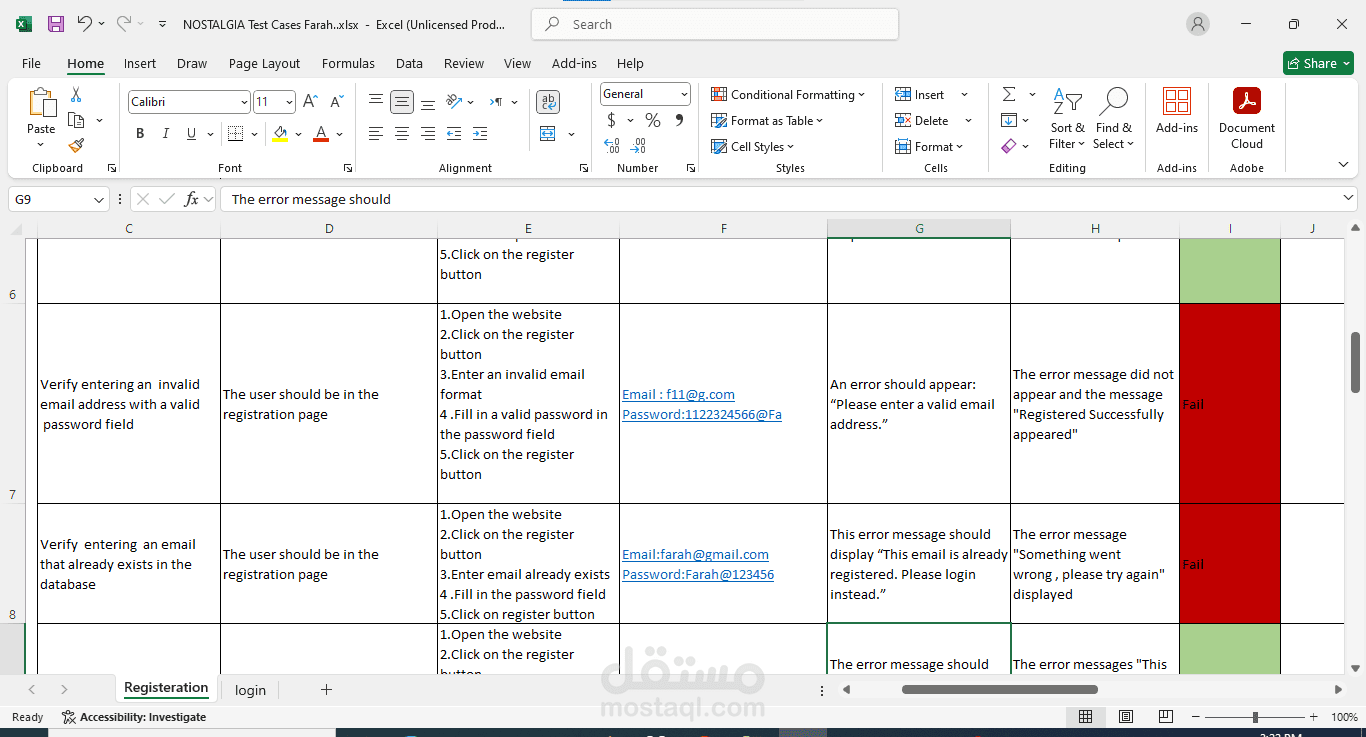
Task: Expand Cell Styles gallery
Action: 752,147
